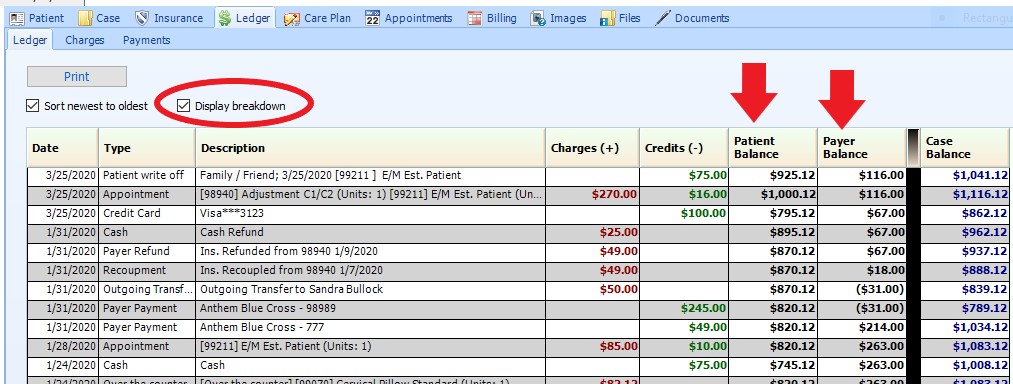The image size is (1013, 384).
Task: Click the $100.00 credit amount
Action: [703, 213]
